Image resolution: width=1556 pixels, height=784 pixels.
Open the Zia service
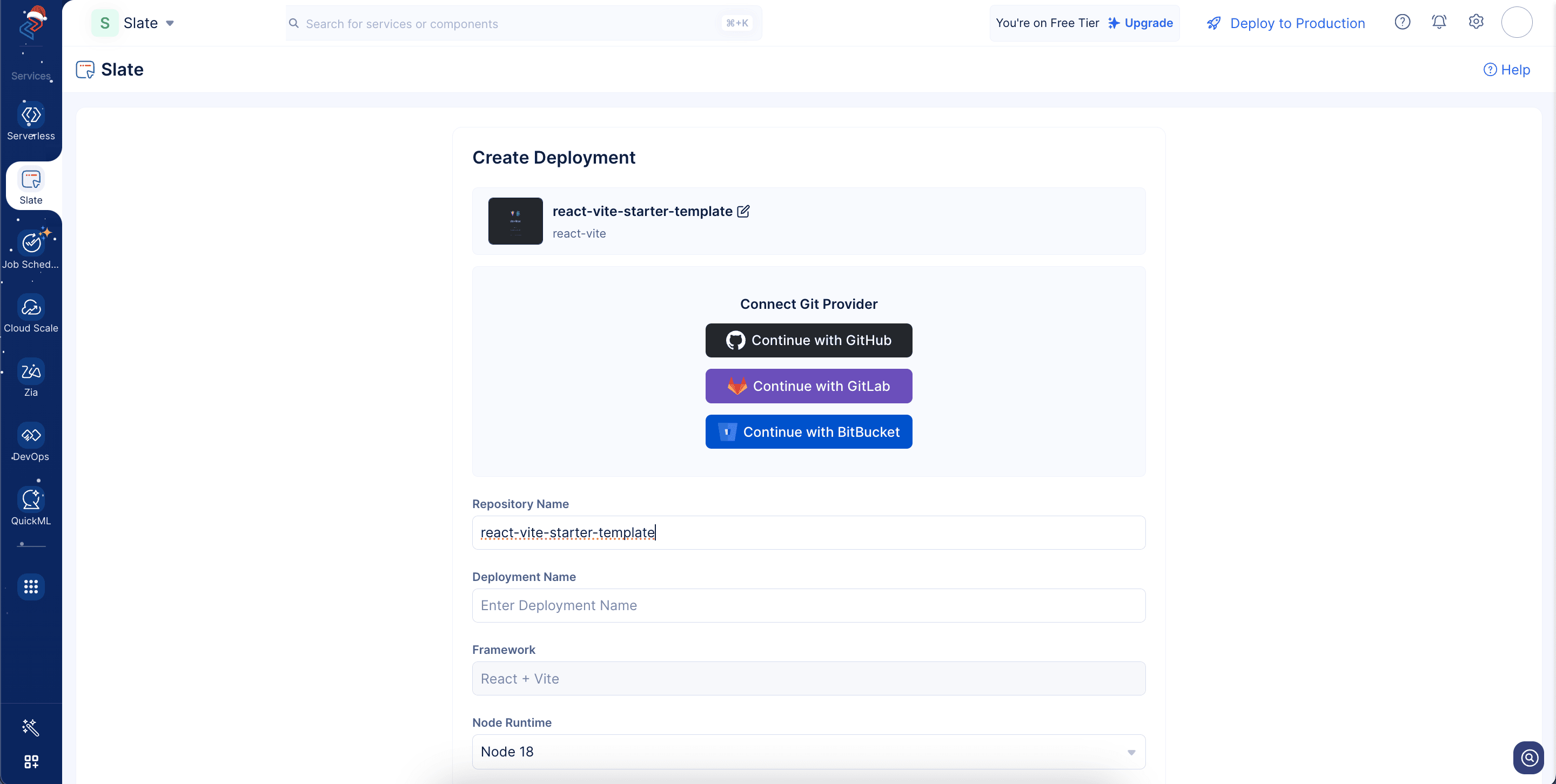pos(31,379)
